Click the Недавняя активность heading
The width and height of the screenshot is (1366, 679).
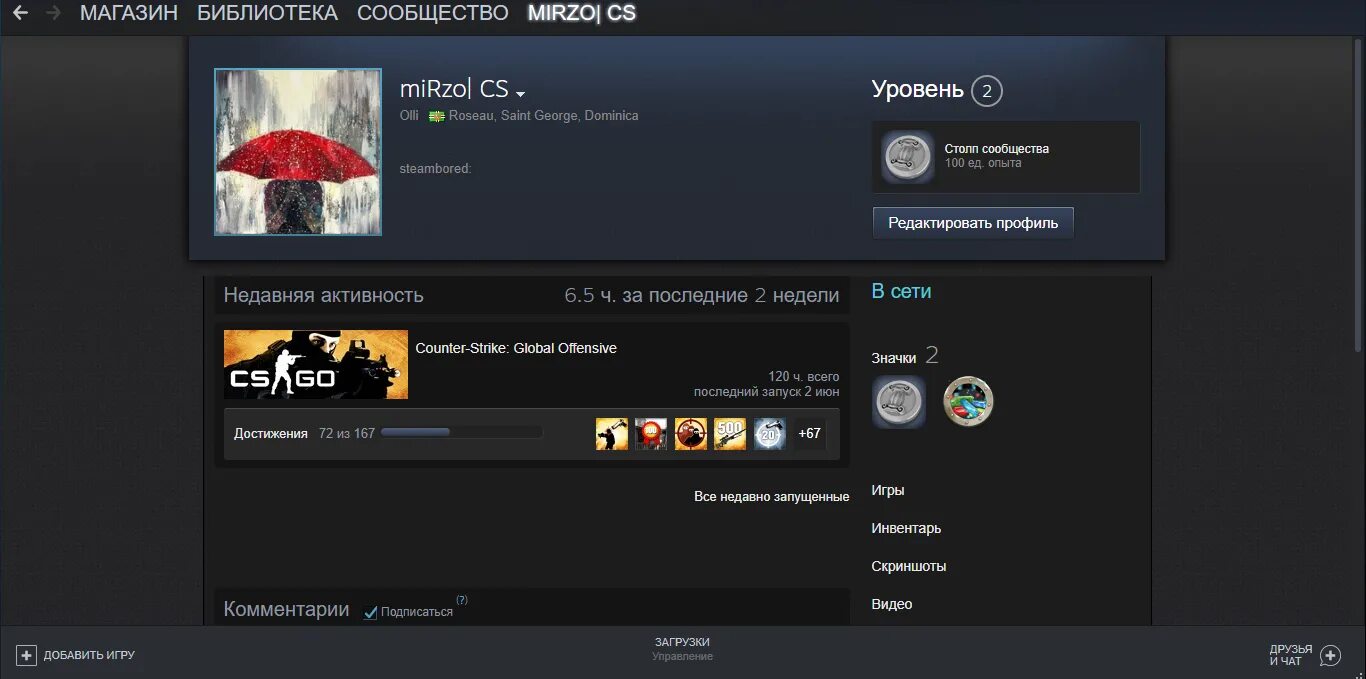[x=323, y=295]
